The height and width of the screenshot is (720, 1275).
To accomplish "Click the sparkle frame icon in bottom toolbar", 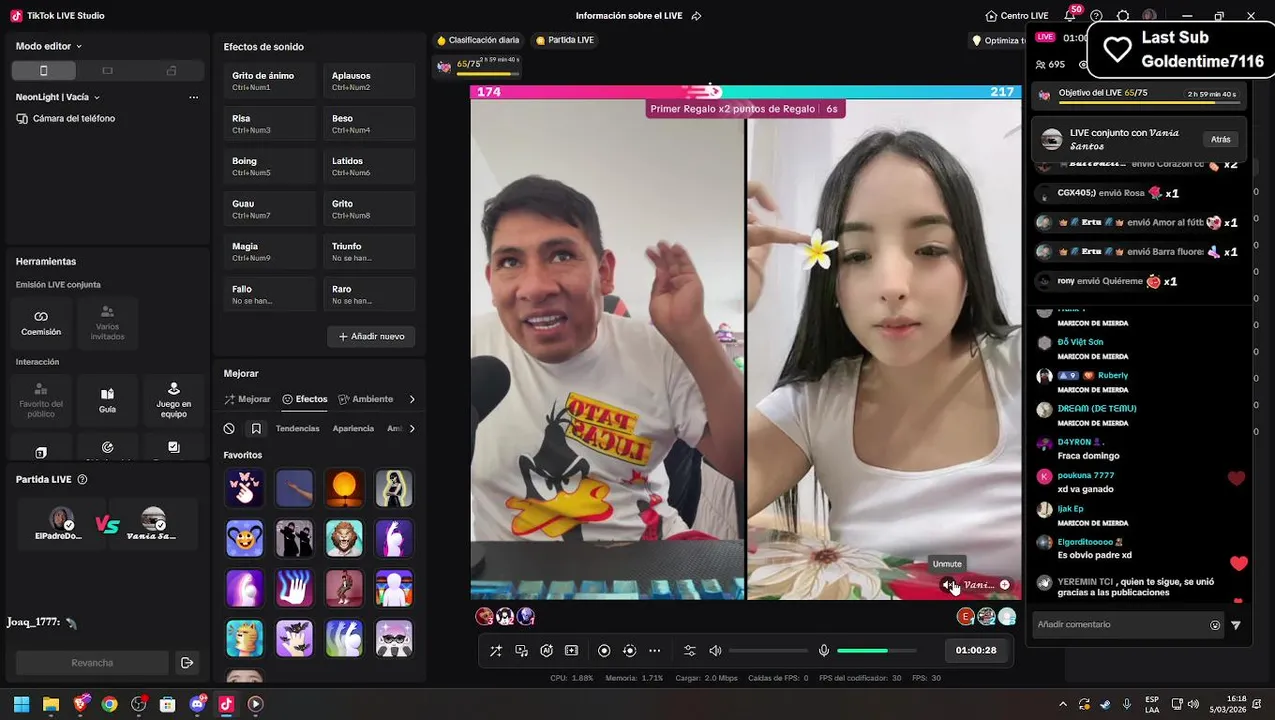I will click(572, 650).
